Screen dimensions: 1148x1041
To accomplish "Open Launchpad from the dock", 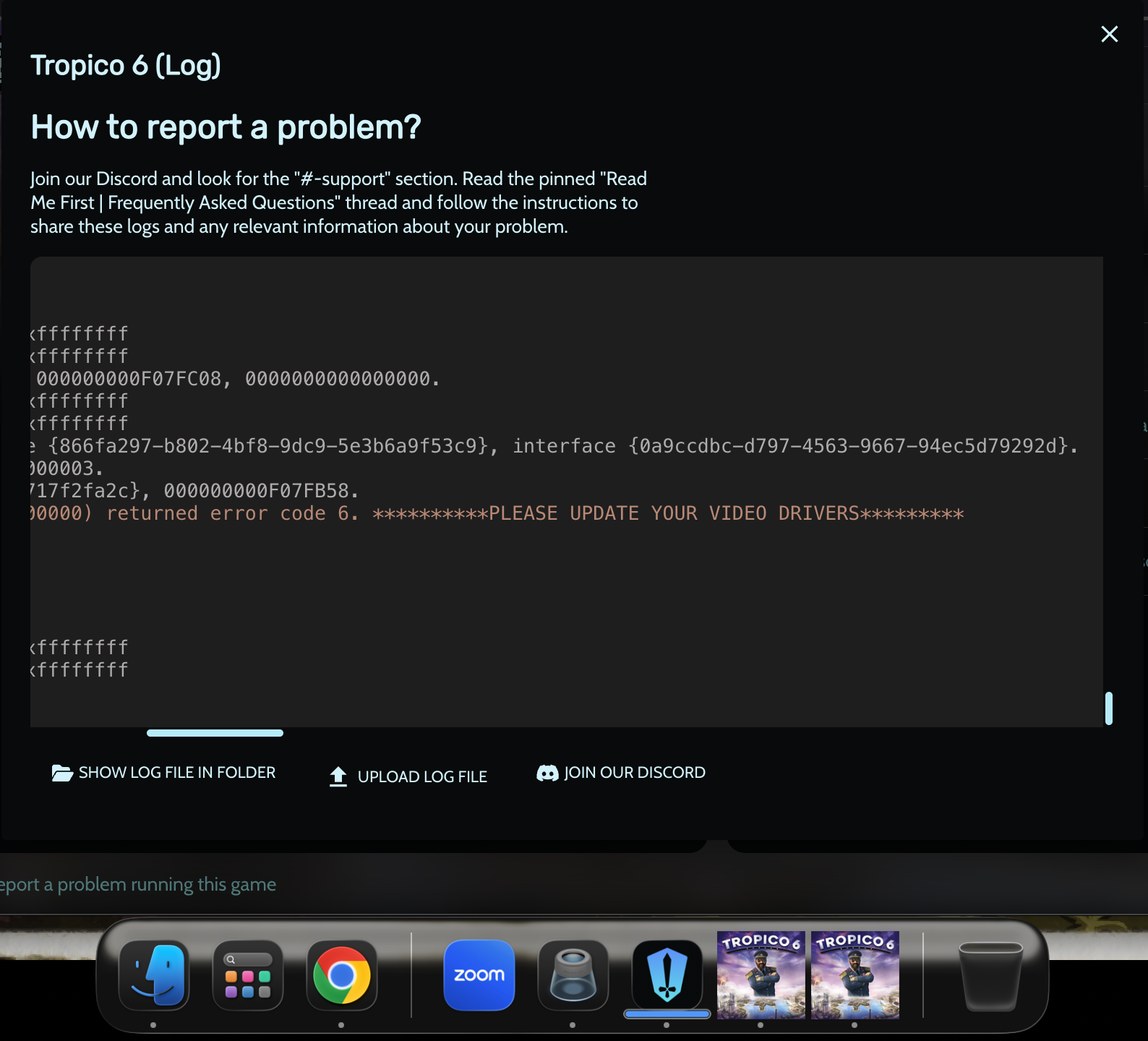I will tap(248, 975).
